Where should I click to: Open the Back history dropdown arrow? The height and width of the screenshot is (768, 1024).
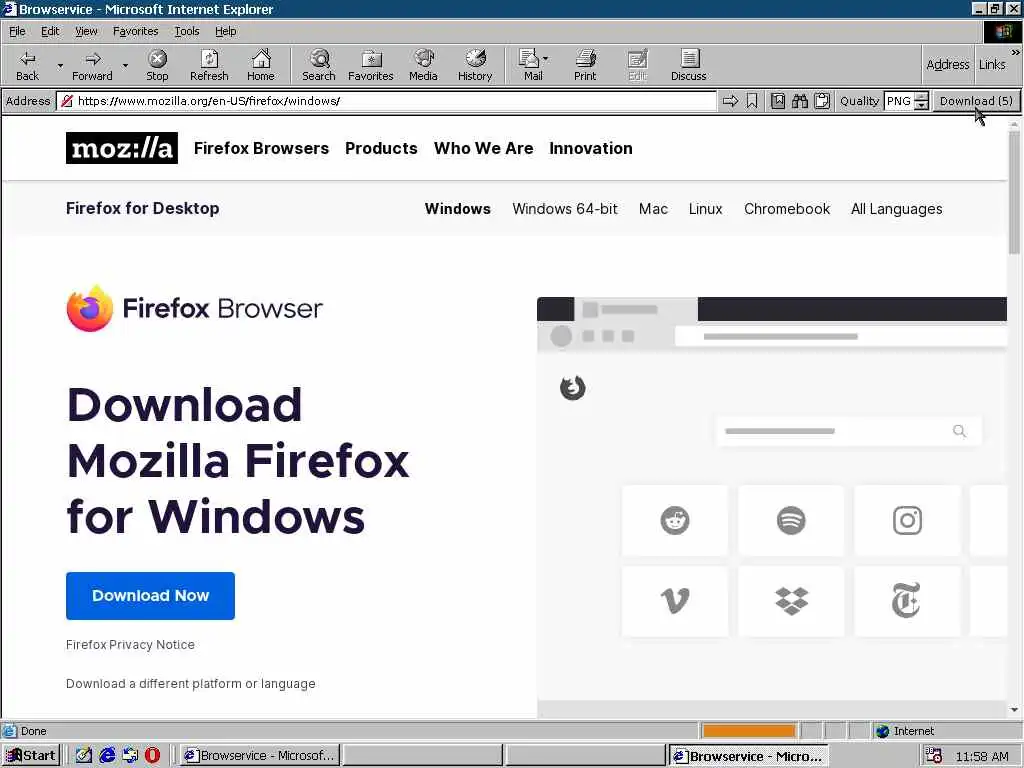60,65
